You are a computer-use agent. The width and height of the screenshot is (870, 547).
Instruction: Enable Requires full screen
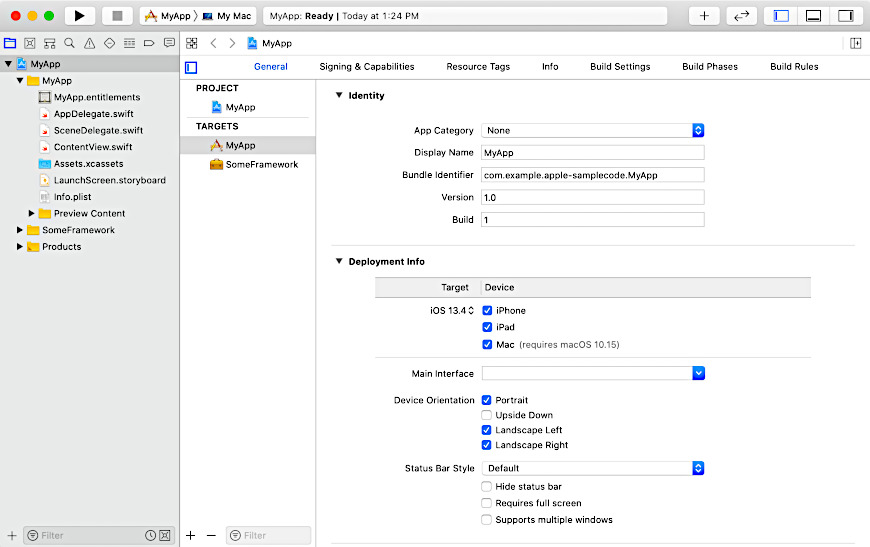point(487,503)
